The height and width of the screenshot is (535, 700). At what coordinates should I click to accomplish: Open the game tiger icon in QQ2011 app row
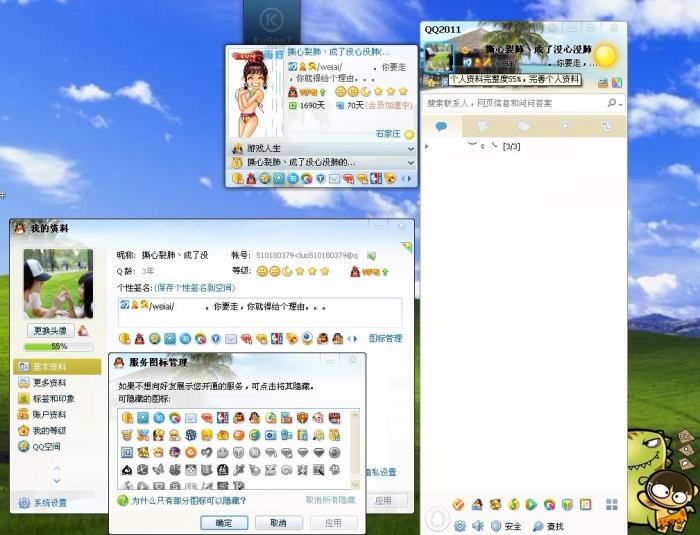pos(495,505)
